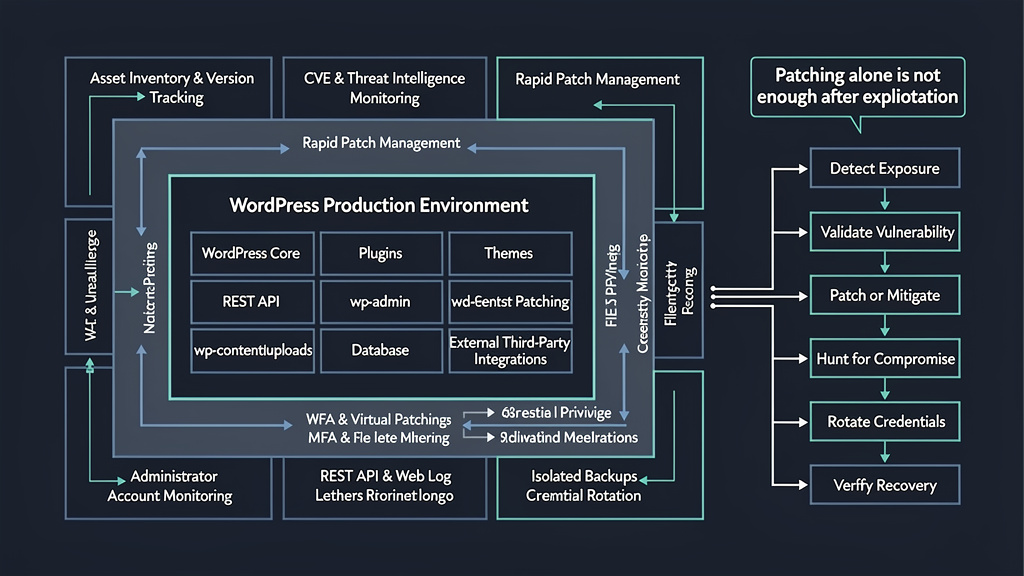Click the 'REST API' component box
This screenshot has width=1024, height=576.
[252, 302]
